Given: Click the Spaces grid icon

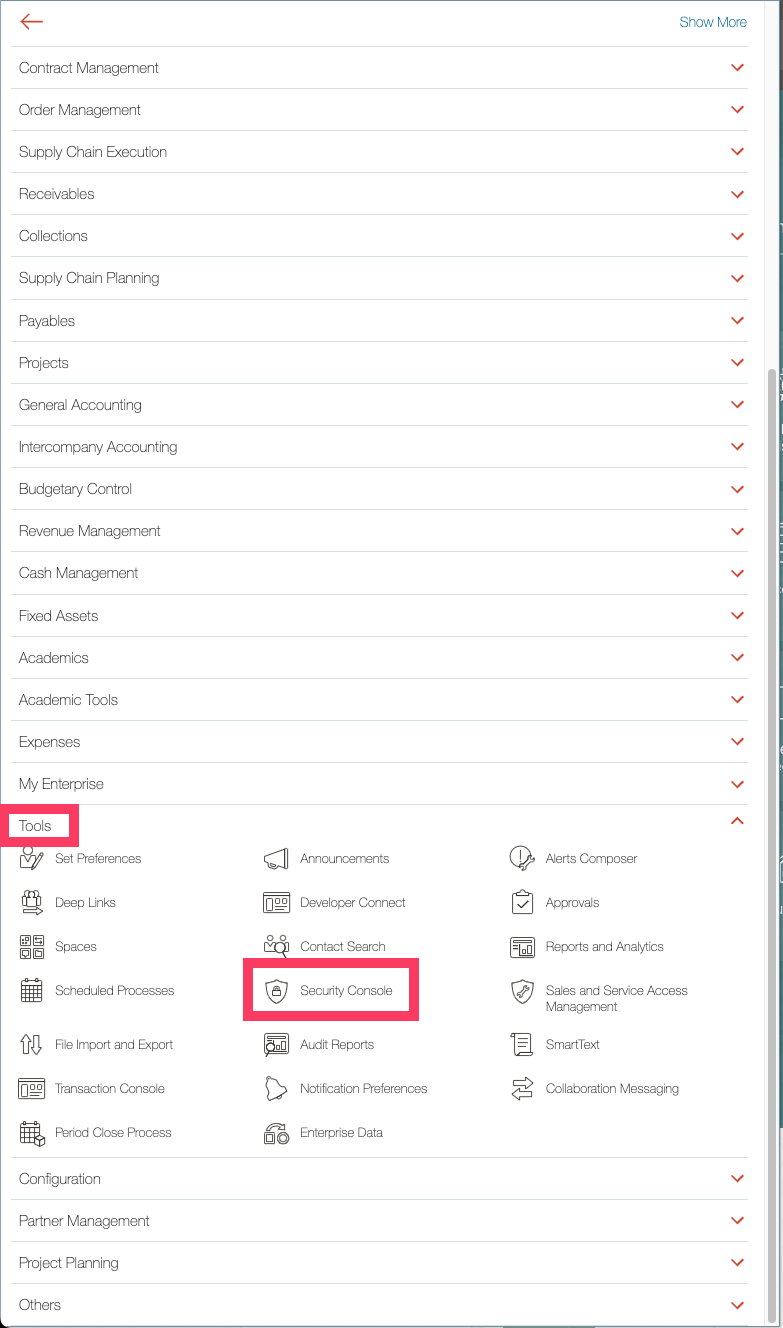Looking at the screenshot, I should point(32,947).
